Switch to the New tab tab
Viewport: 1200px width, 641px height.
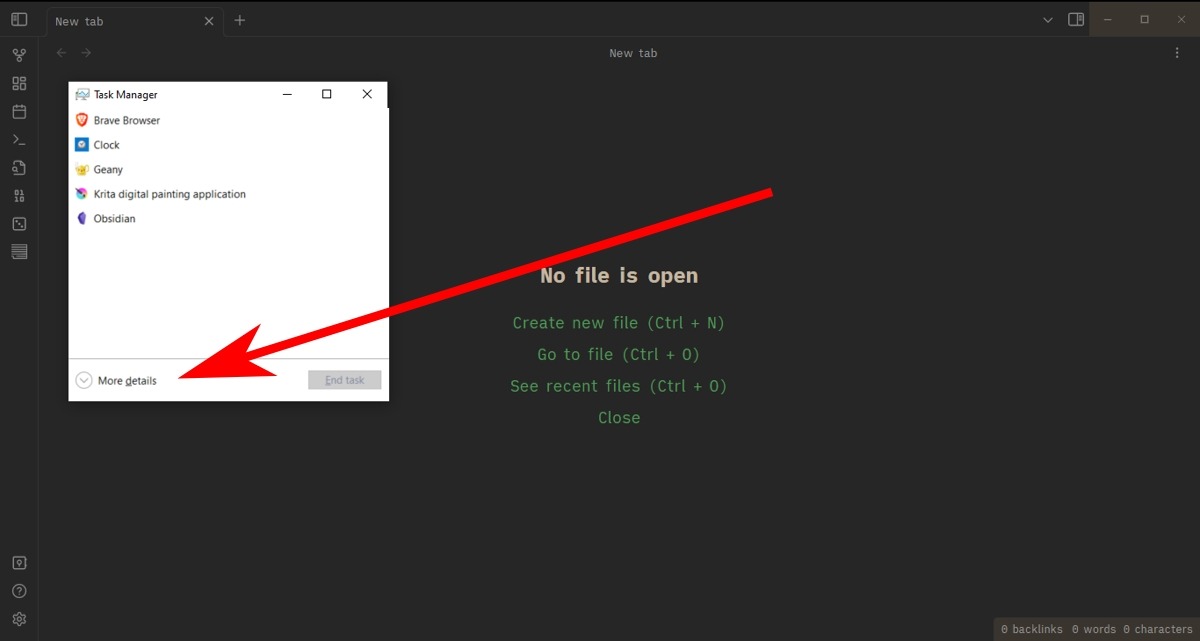coord(110,20)
